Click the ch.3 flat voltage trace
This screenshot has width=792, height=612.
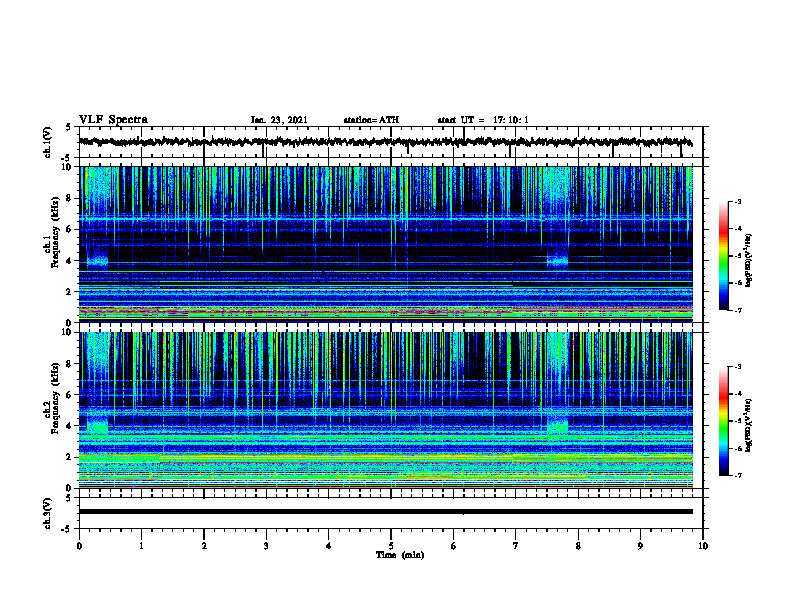point(386,512)
